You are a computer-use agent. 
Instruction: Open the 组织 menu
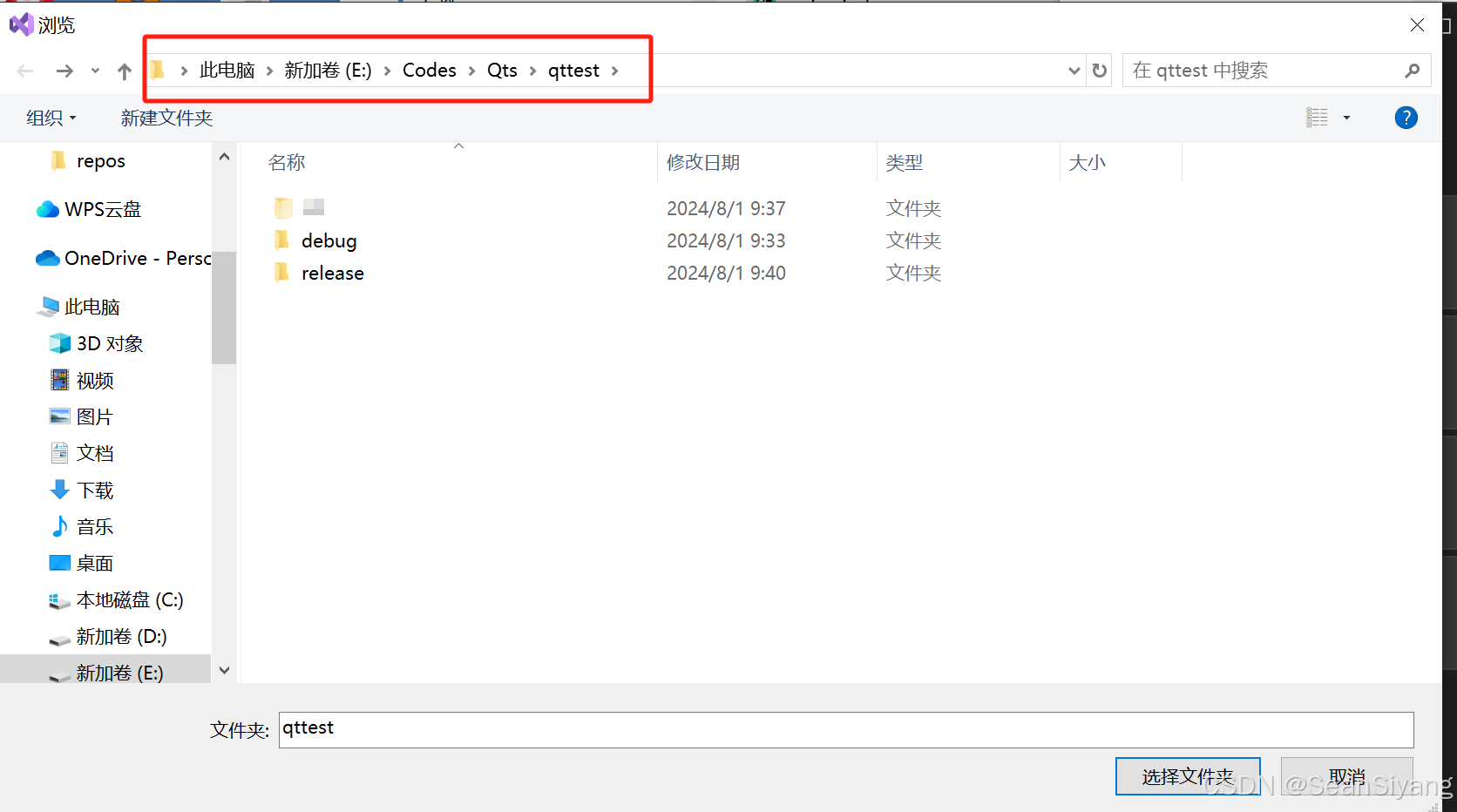point(51,118)
